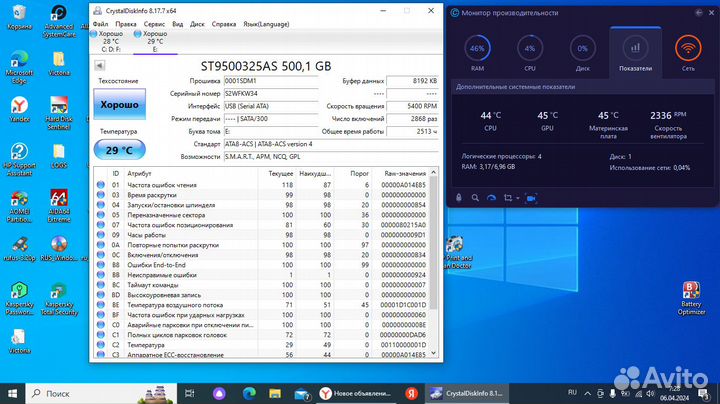Switch to Показатели tab in performance monitor
Screen dimensions: 720x404
[x=635, y=51]
